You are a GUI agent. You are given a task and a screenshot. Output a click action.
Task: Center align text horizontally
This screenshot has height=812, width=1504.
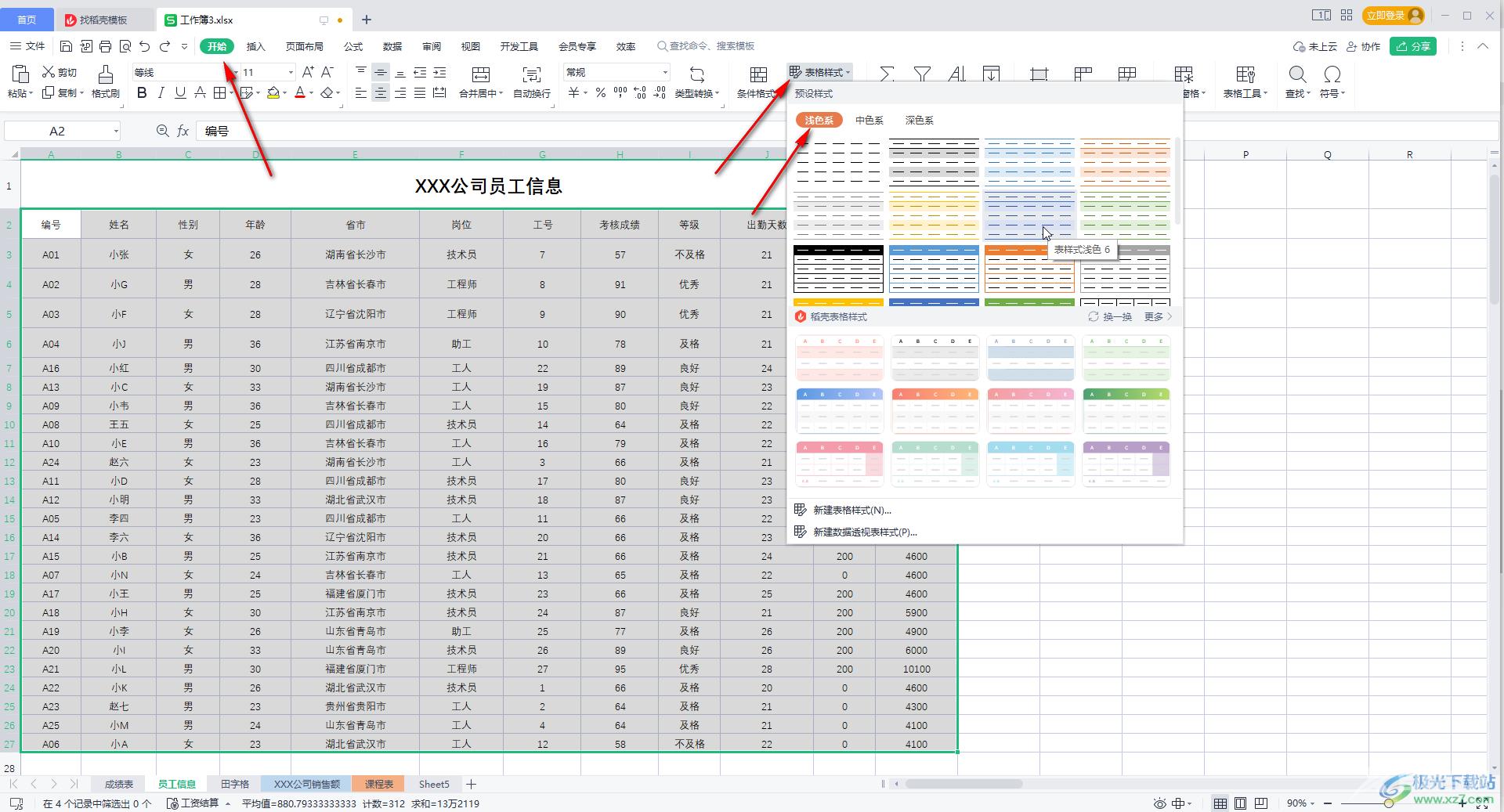click(380, 93)
